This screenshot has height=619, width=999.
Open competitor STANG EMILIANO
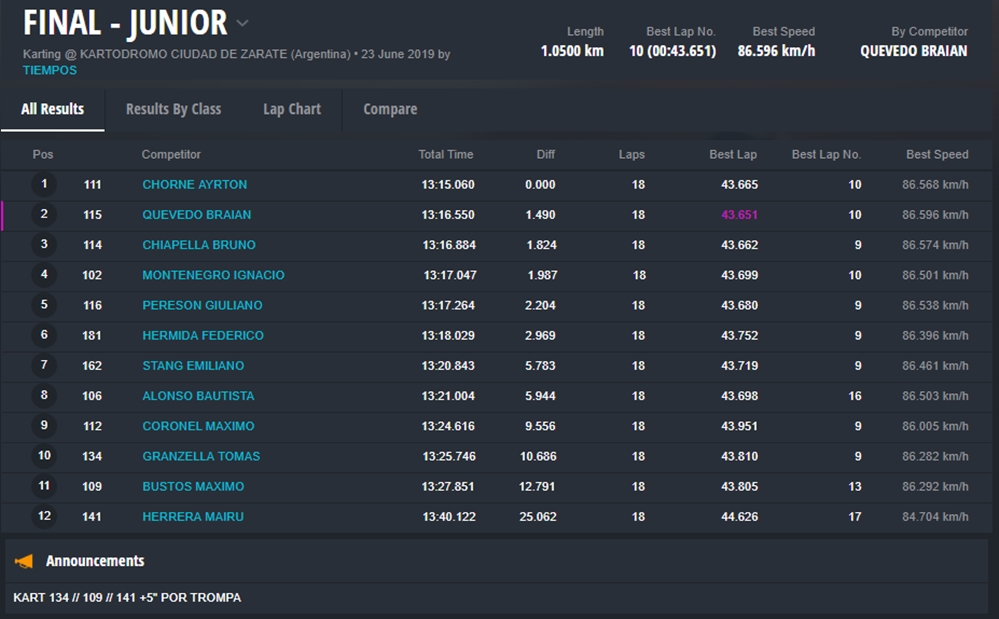click(192, 366)
